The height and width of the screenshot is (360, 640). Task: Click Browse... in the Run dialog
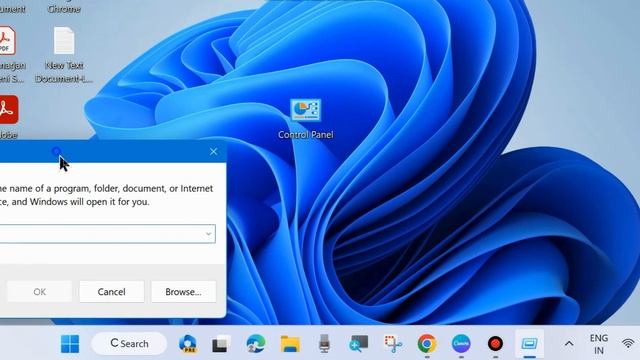pyautogui.click(x=183, y=291)
